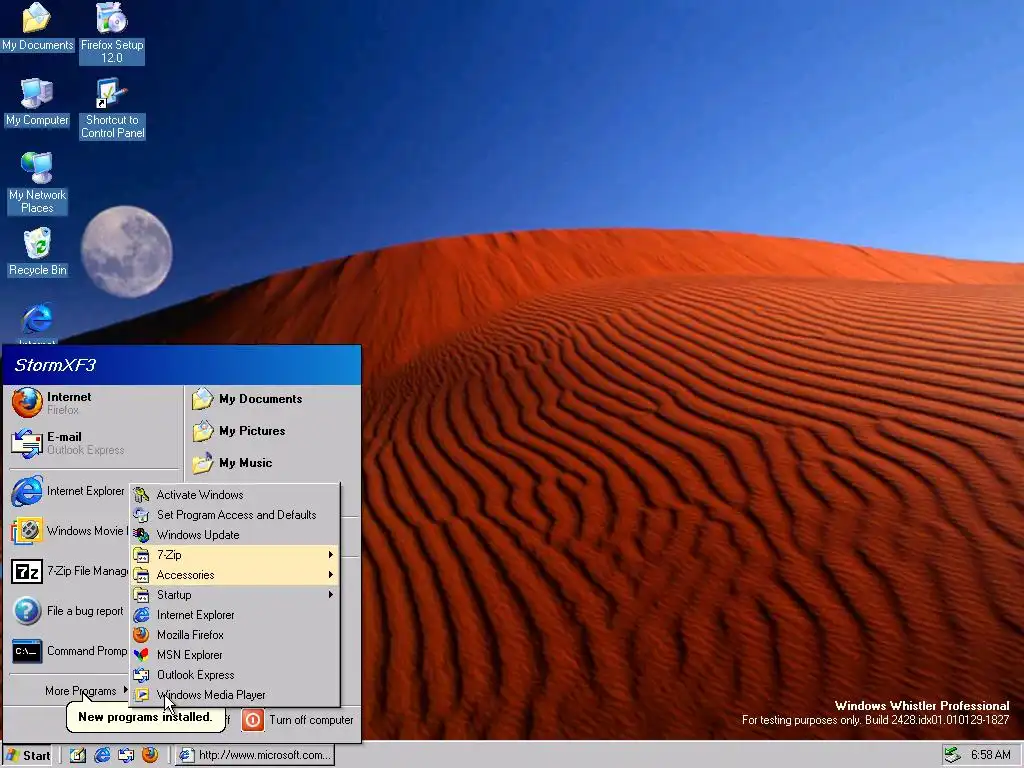Image resolution: width=1024 pixels, height=768 pixels.
Task: Click the New programs installed balloon
Action: pyautogui.click(x=145, y=717)
